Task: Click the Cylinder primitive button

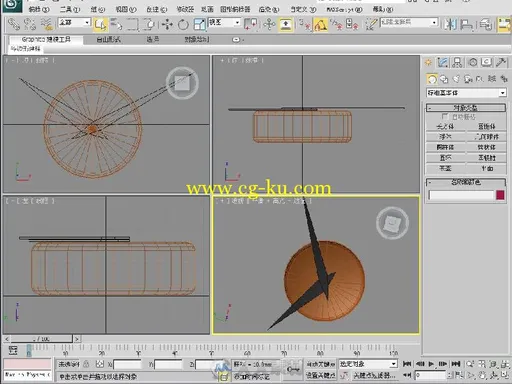Action: click(x=445, y=147)
